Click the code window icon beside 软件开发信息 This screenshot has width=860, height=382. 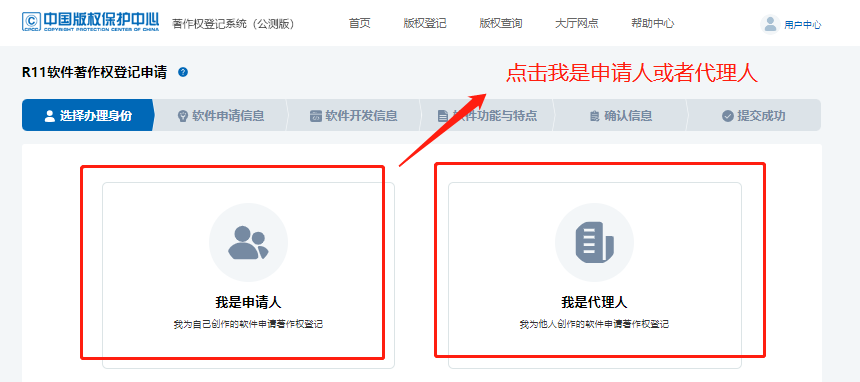click(316, 116)
